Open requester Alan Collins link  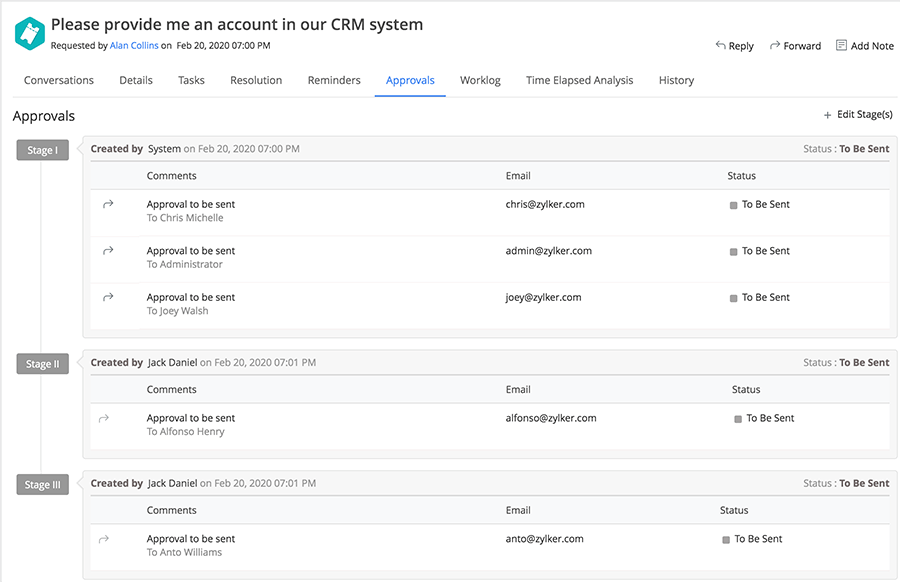point(134,46)
